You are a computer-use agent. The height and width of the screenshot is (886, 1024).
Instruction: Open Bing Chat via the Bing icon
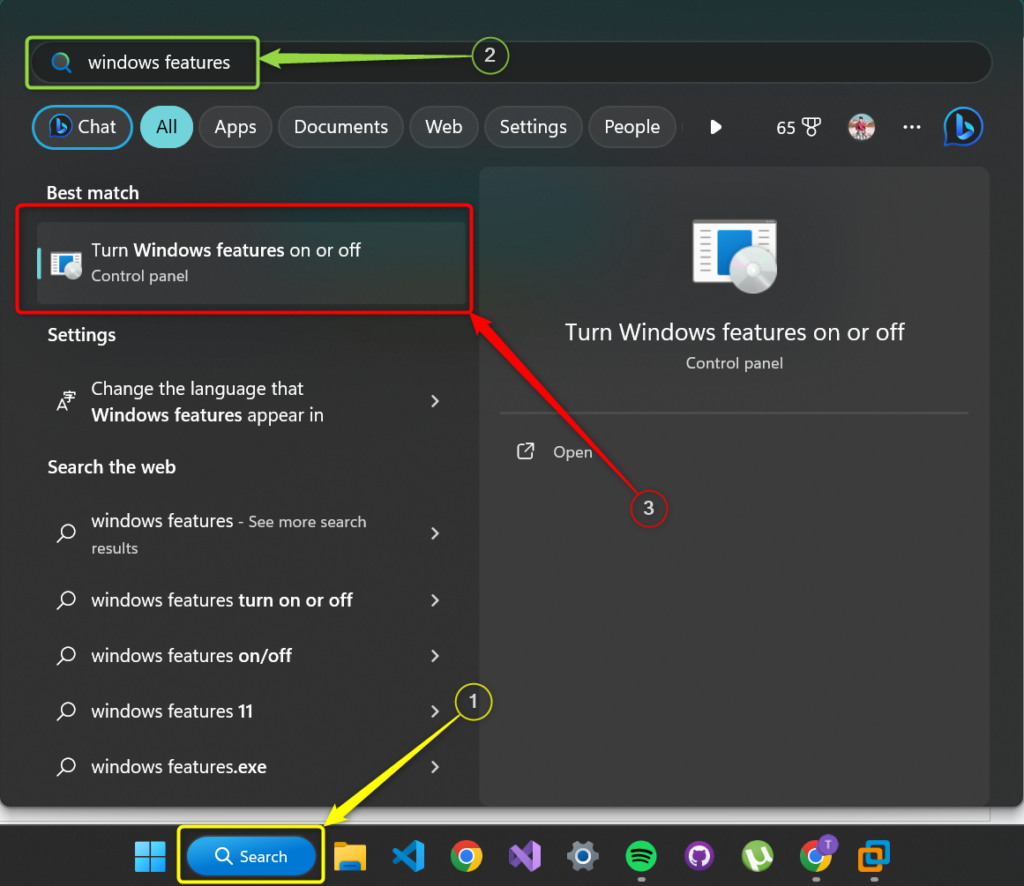pyautogui.click(x=962, y=127)
